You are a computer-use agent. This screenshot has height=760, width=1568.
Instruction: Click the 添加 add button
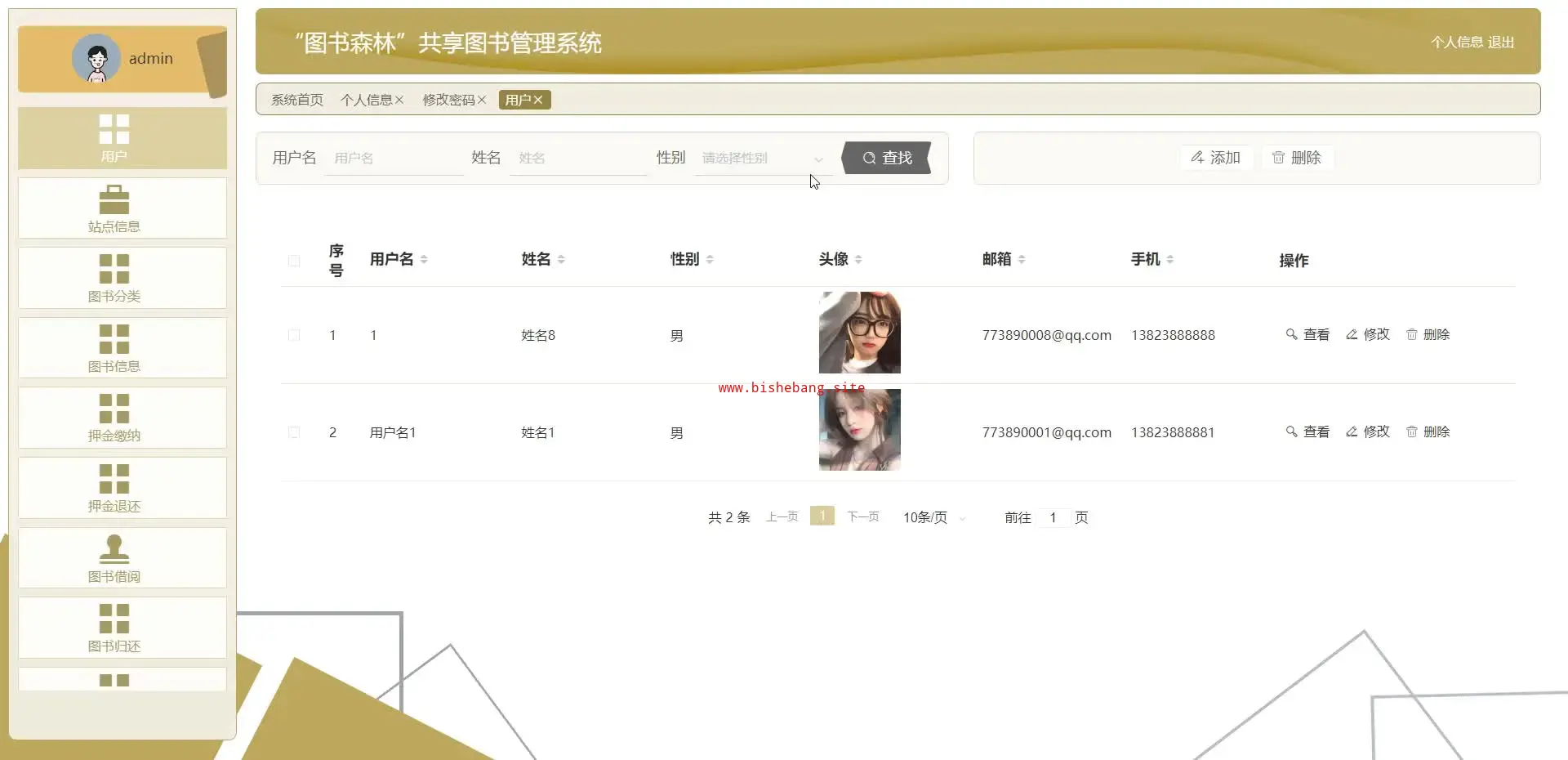[1215, 158]
